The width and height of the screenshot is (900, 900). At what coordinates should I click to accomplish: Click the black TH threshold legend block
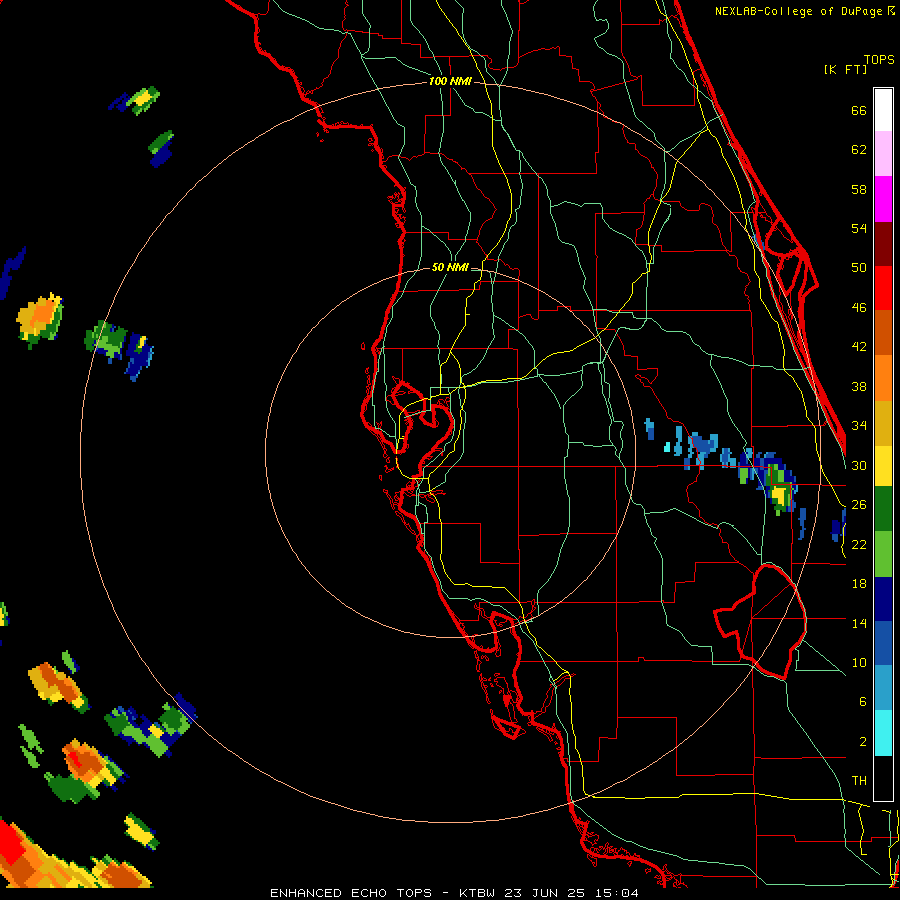(883, 778)
